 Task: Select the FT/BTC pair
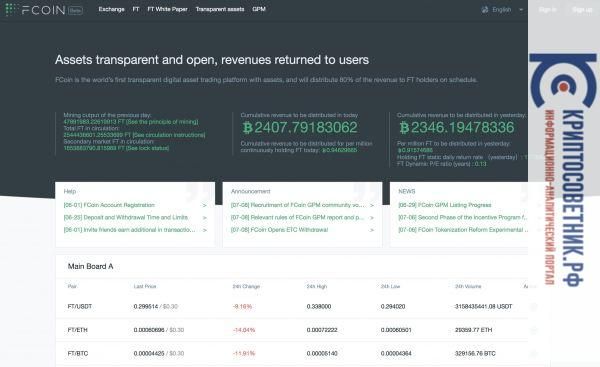pos(78,353)
